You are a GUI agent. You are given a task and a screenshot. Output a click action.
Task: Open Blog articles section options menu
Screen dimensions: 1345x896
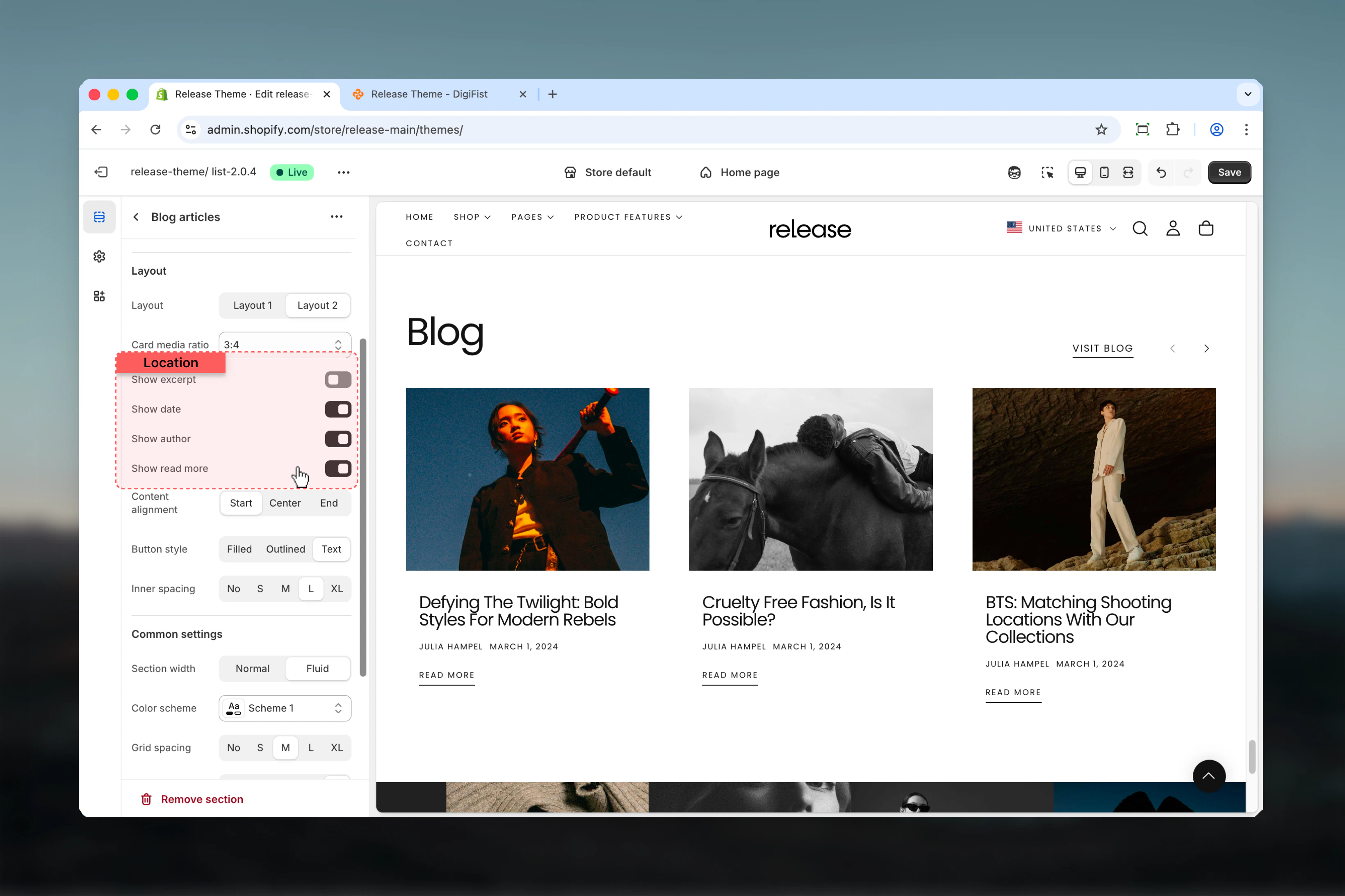pyautogui.click(x=337, y=216)
